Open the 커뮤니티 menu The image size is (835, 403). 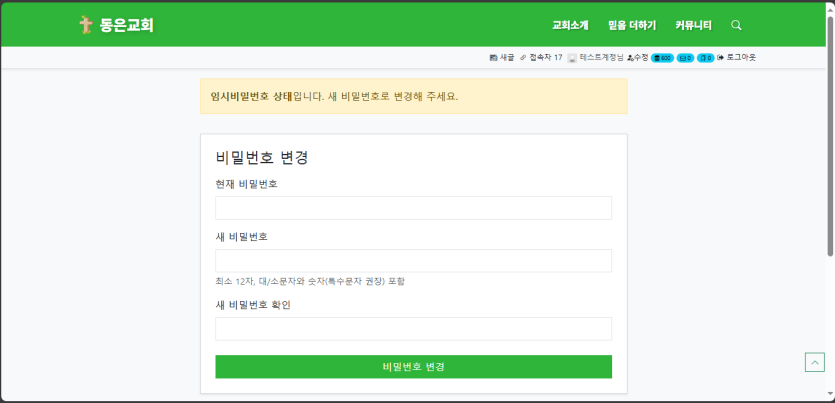coord(693,25)
